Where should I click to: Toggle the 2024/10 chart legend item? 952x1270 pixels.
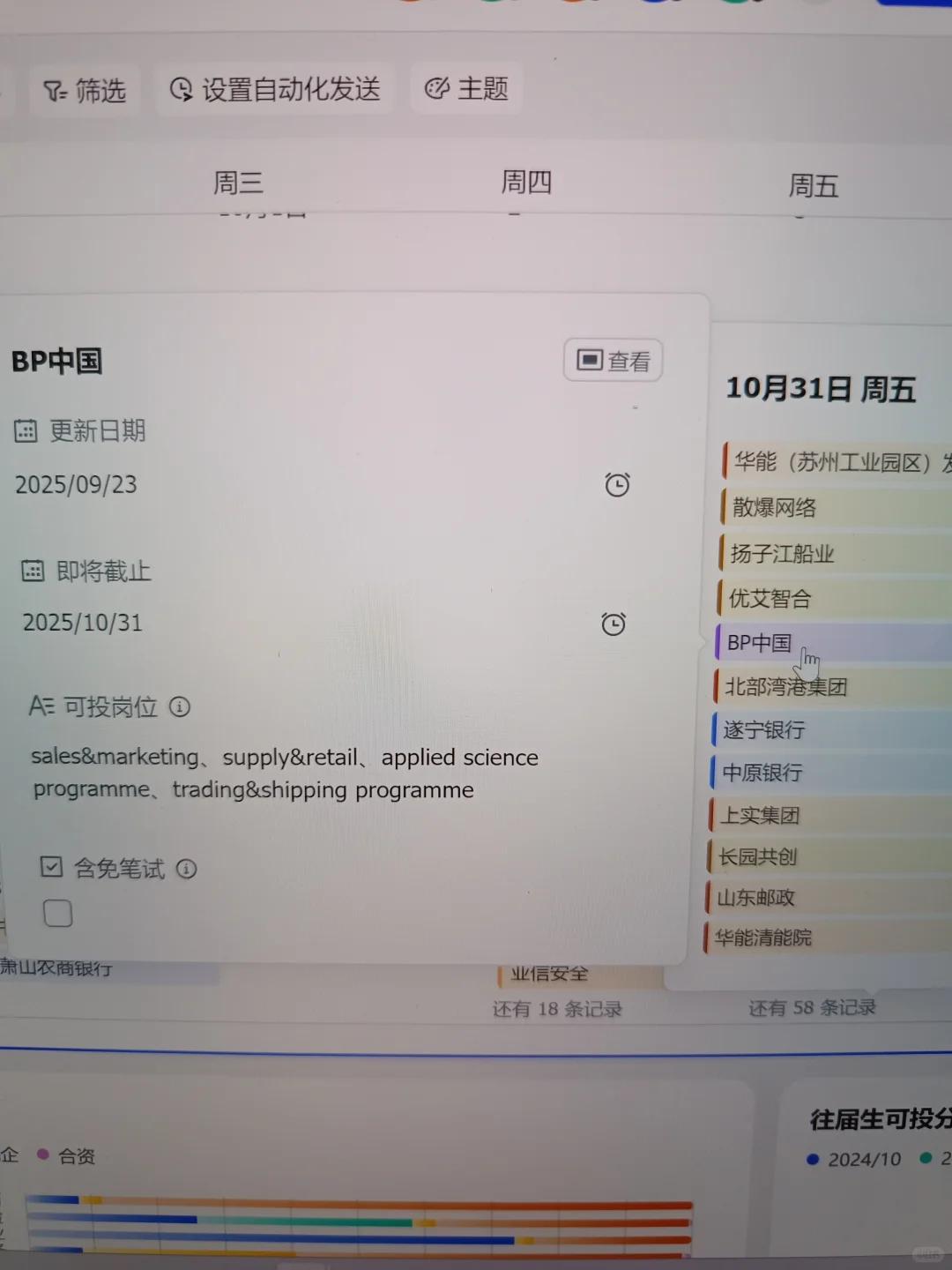[853, 1159]
